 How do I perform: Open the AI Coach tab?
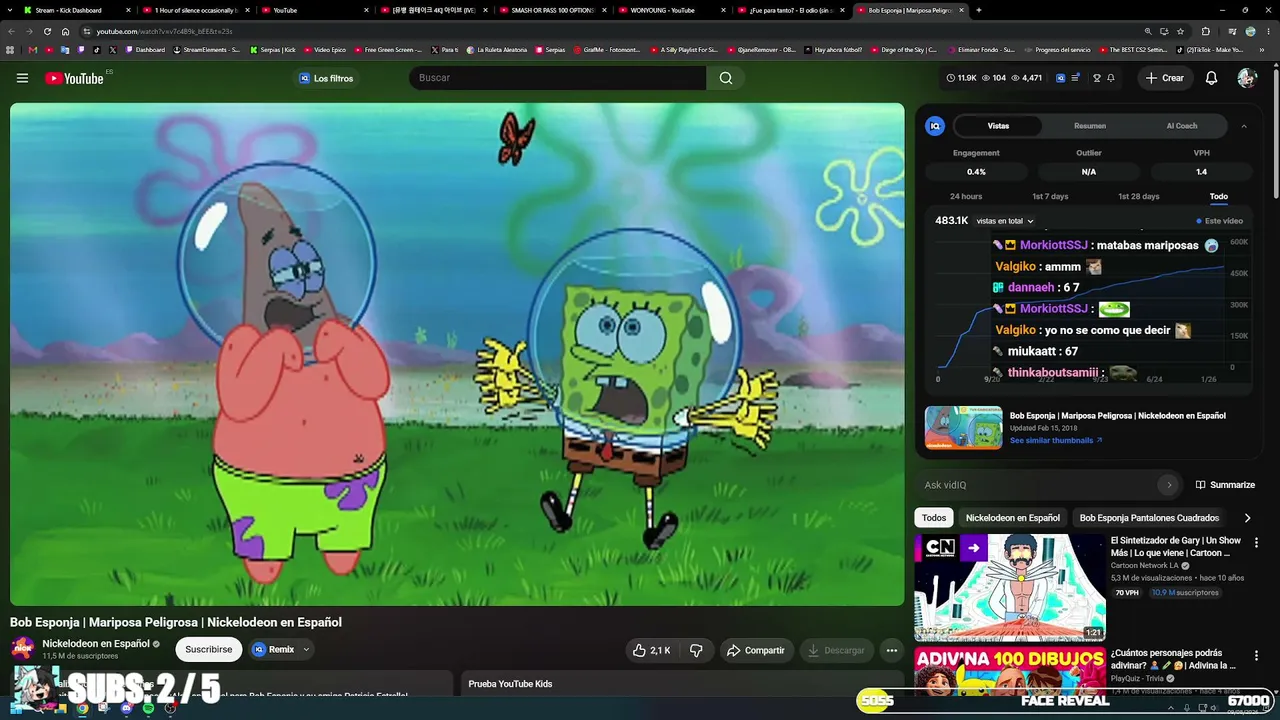1182,126
